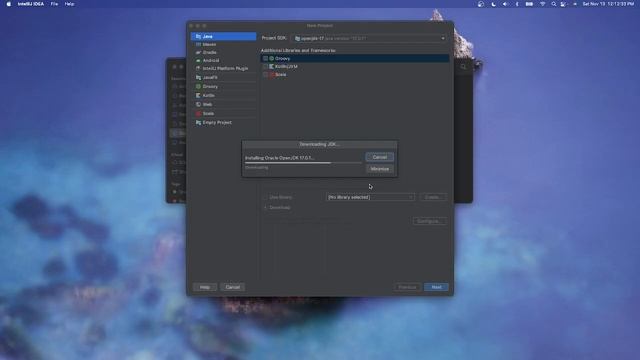Click Cancel at bottom of New Project
Screen dimensions: 640x360
tap(233, 287)
